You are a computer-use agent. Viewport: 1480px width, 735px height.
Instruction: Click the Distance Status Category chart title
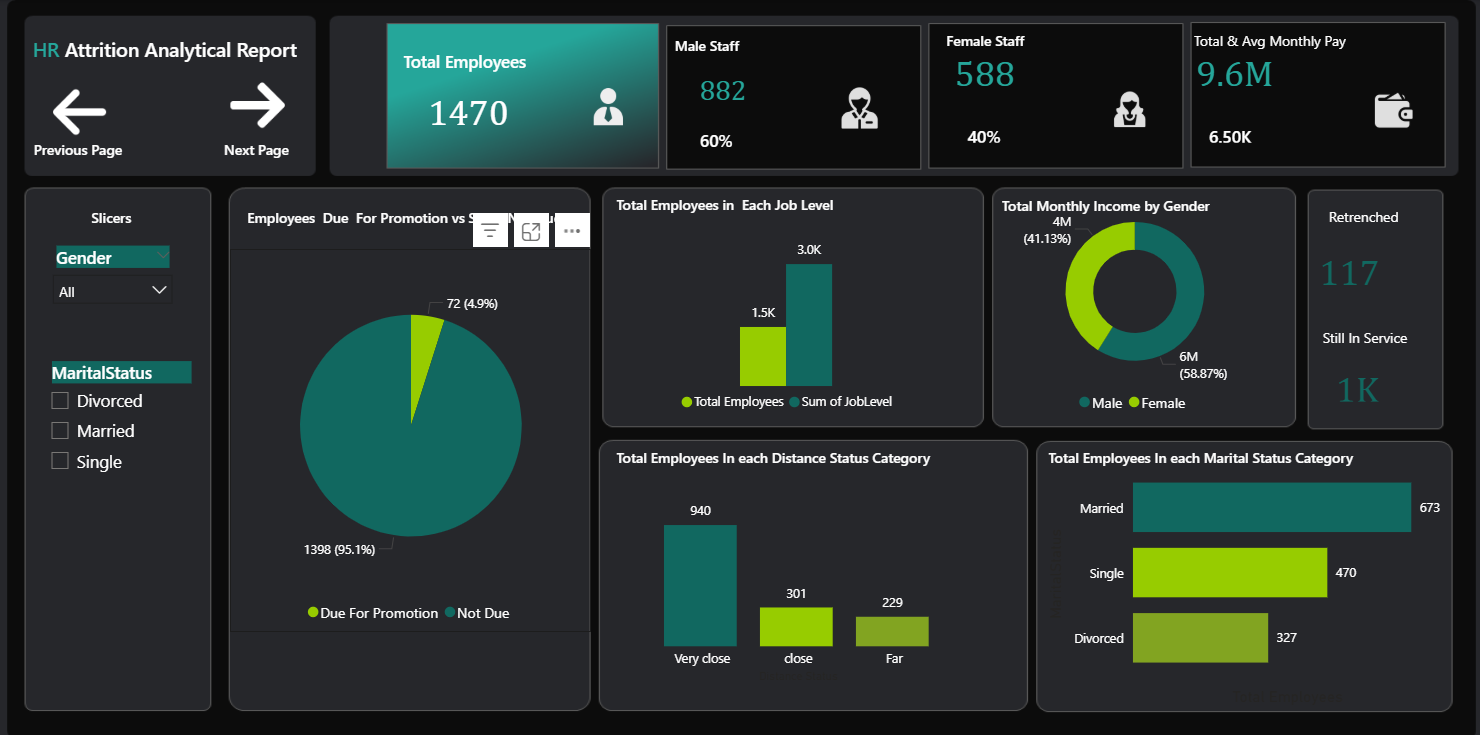tap(773, 458)
